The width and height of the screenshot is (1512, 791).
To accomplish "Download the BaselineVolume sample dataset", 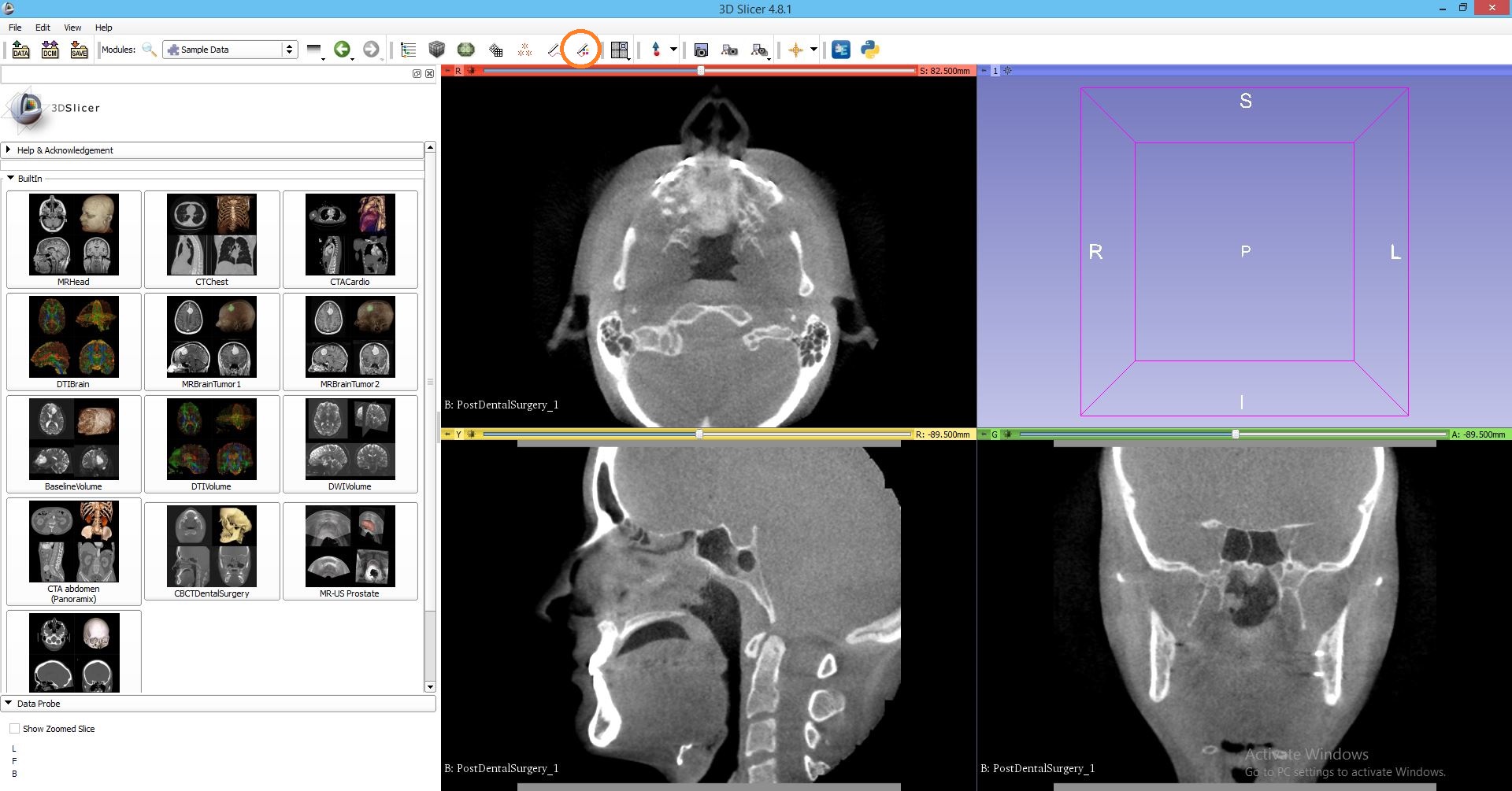I will [x=74, y=444].
